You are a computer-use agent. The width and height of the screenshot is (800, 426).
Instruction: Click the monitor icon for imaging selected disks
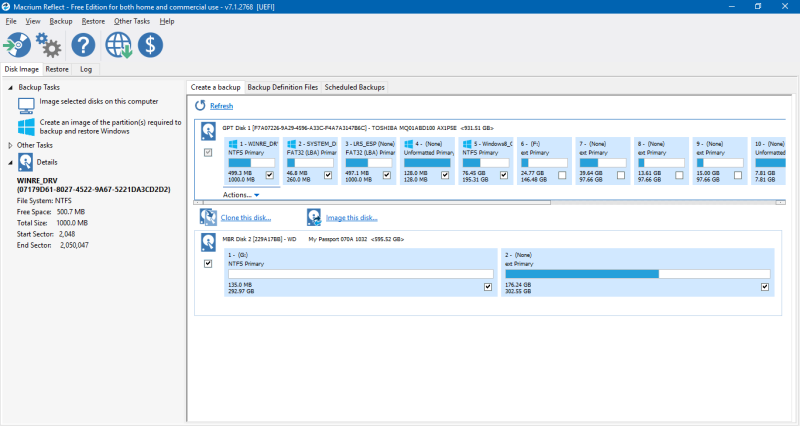coord(27,104)
